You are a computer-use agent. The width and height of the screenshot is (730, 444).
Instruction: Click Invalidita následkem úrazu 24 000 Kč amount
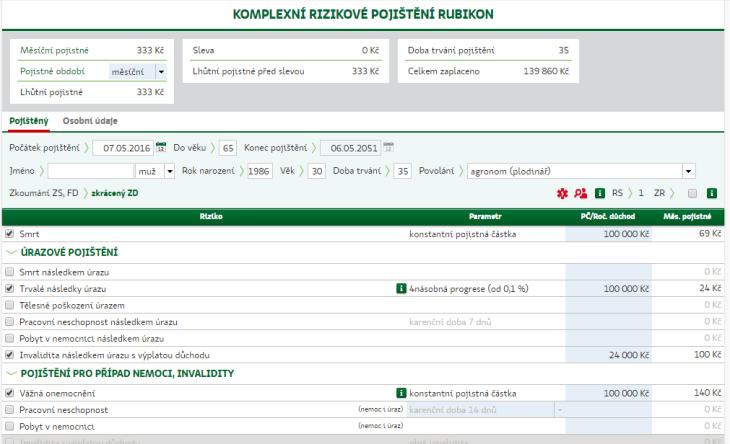click(x=608, y=355)
